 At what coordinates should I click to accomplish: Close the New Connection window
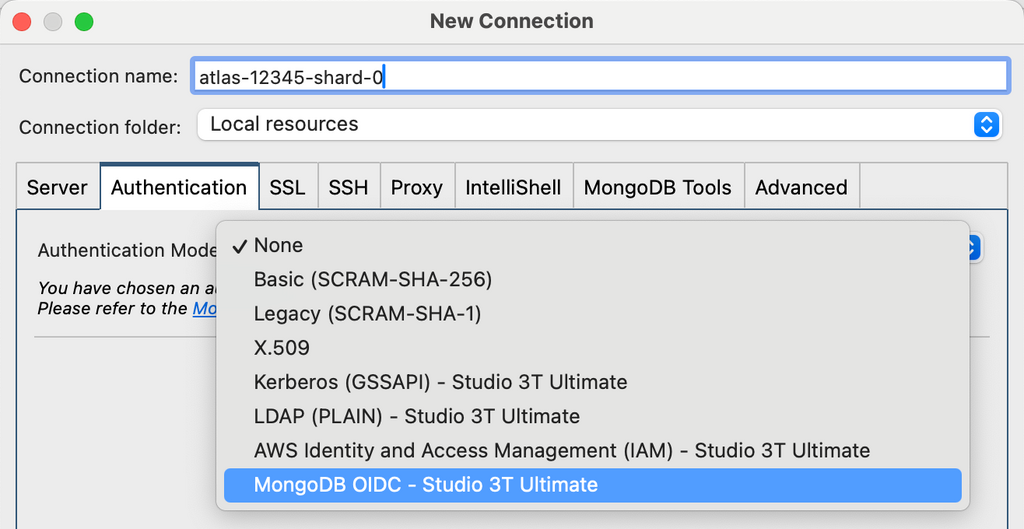[x=21, y=21]
